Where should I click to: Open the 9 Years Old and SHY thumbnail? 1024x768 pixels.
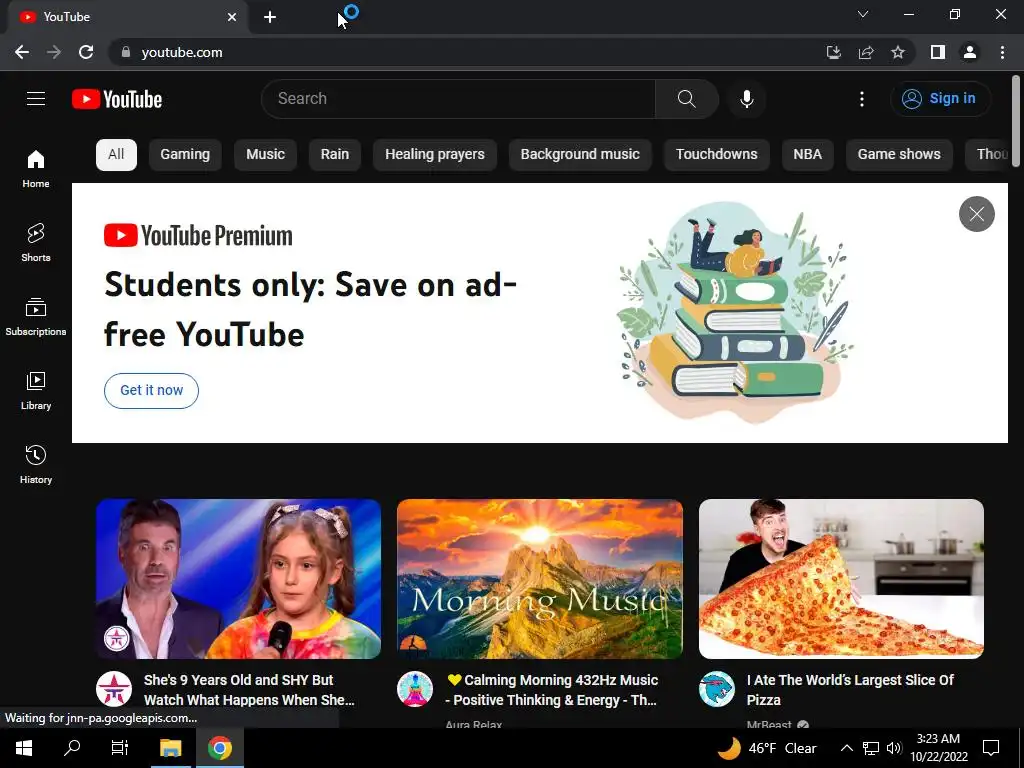click(x=238, y=579)
